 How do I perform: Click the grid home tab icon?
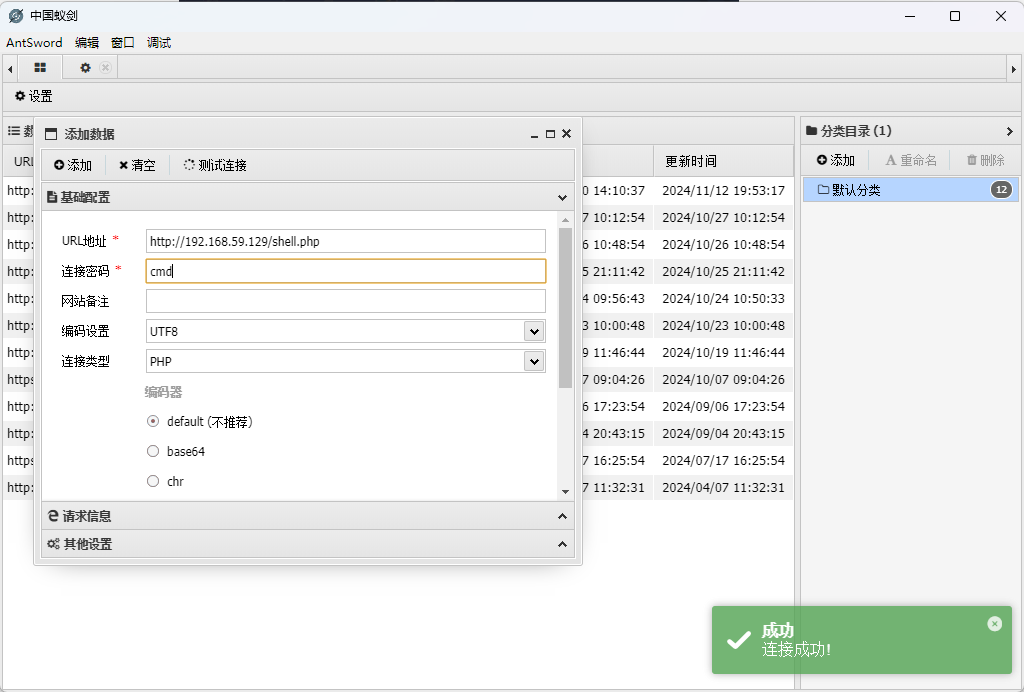point(40,68)
